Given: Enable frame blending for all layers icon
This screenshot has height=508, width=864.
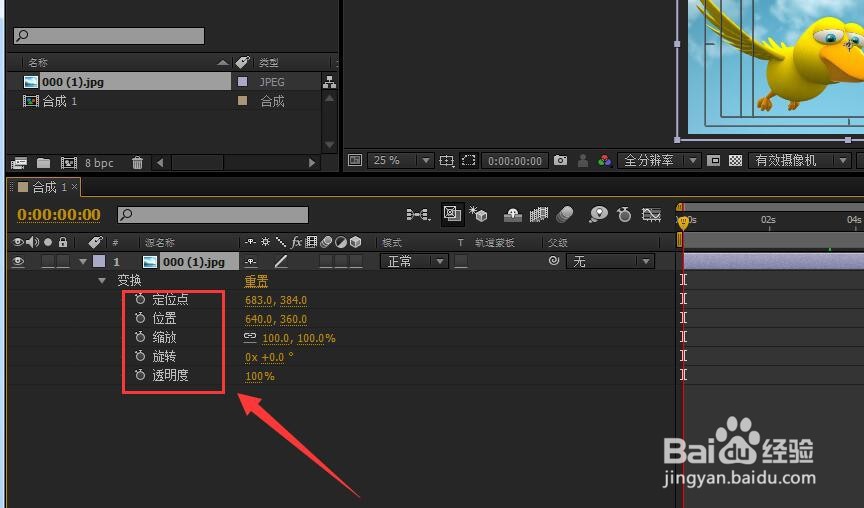Looking at the screenshot, I should click(539, 214).
